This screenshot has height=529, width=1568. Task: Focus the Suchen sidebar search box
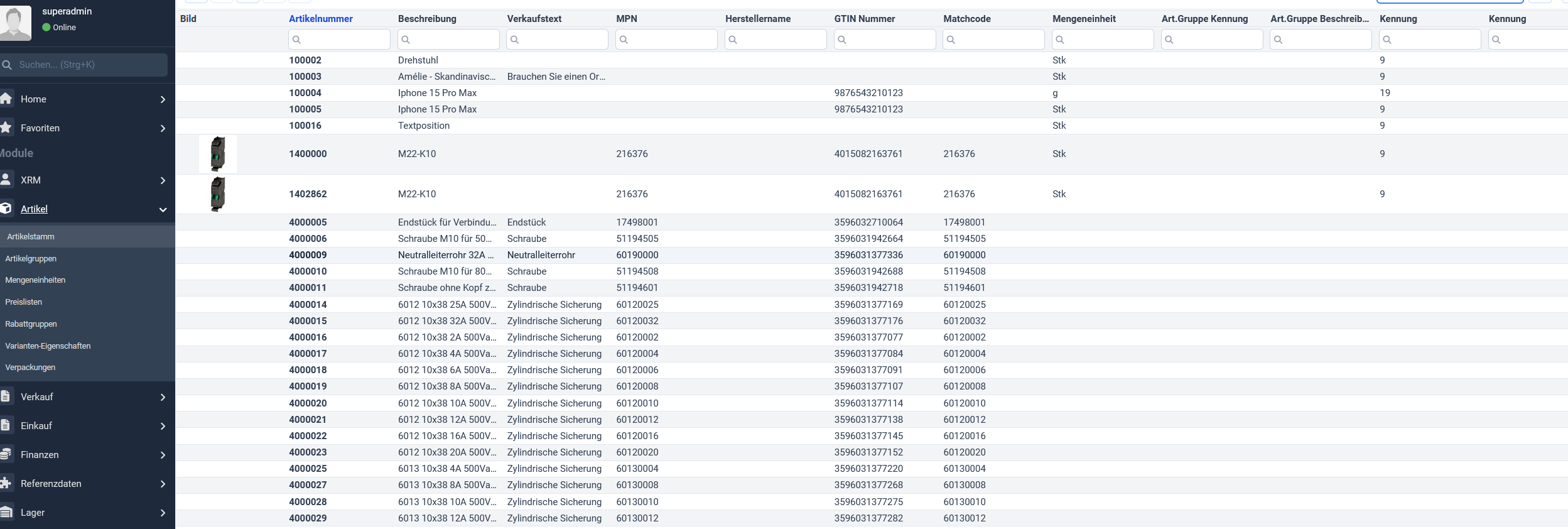(88, 65)
